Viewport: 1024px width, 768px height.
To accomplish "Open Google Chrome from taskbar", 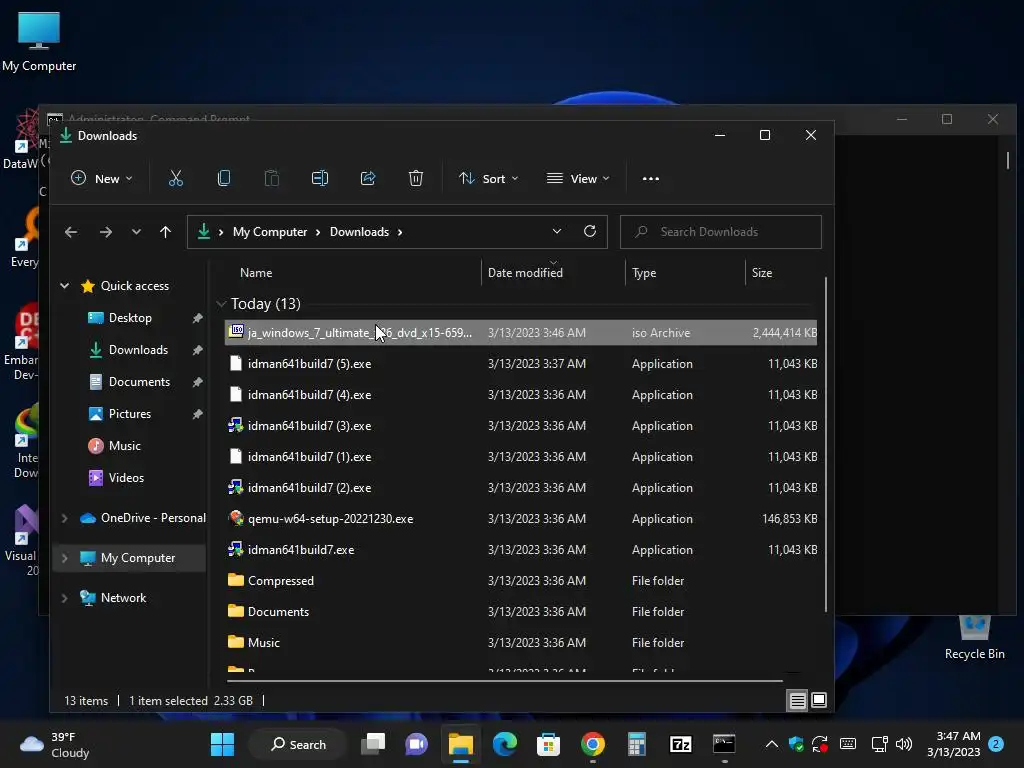I will coord(593,744).
